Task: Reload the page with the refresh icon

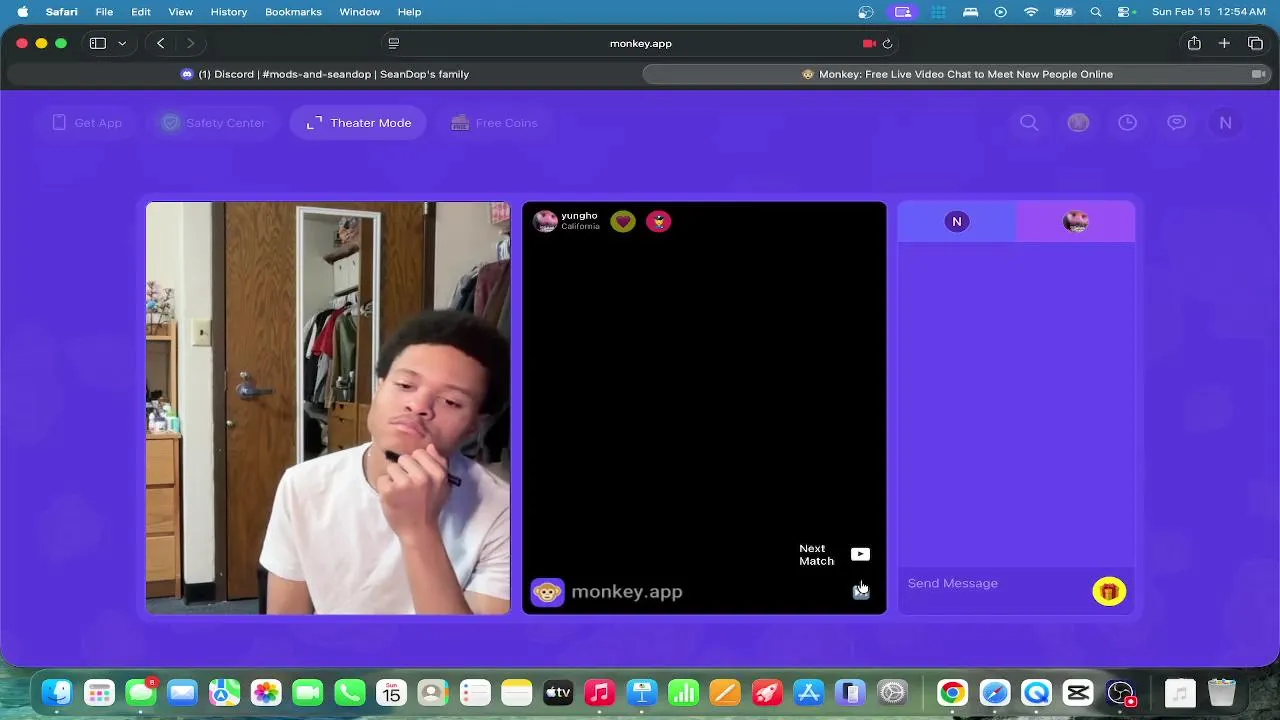Action: [887, 44]
